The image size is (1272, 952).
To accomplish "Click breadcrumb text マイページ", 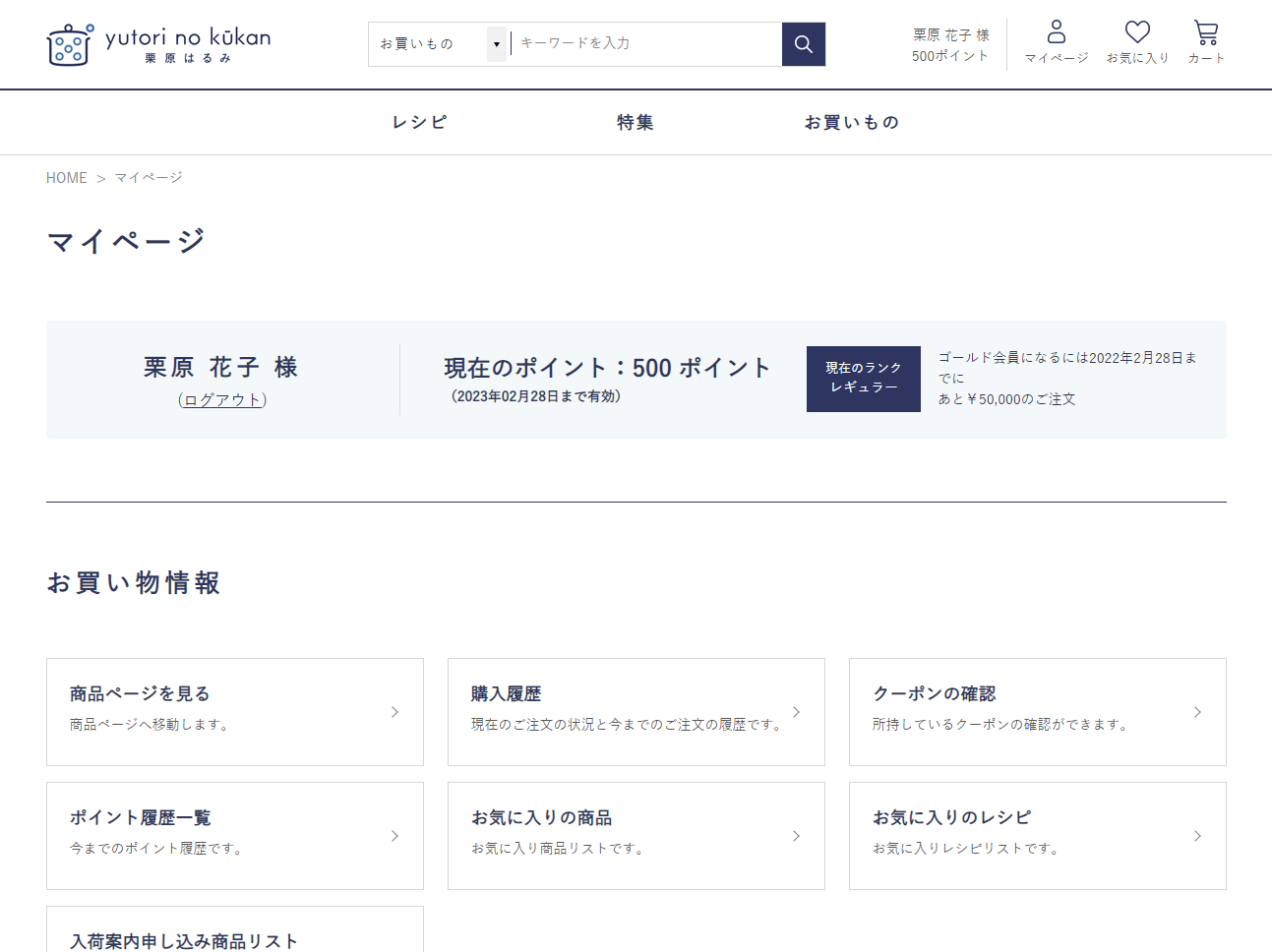I will tap(149, 178).
